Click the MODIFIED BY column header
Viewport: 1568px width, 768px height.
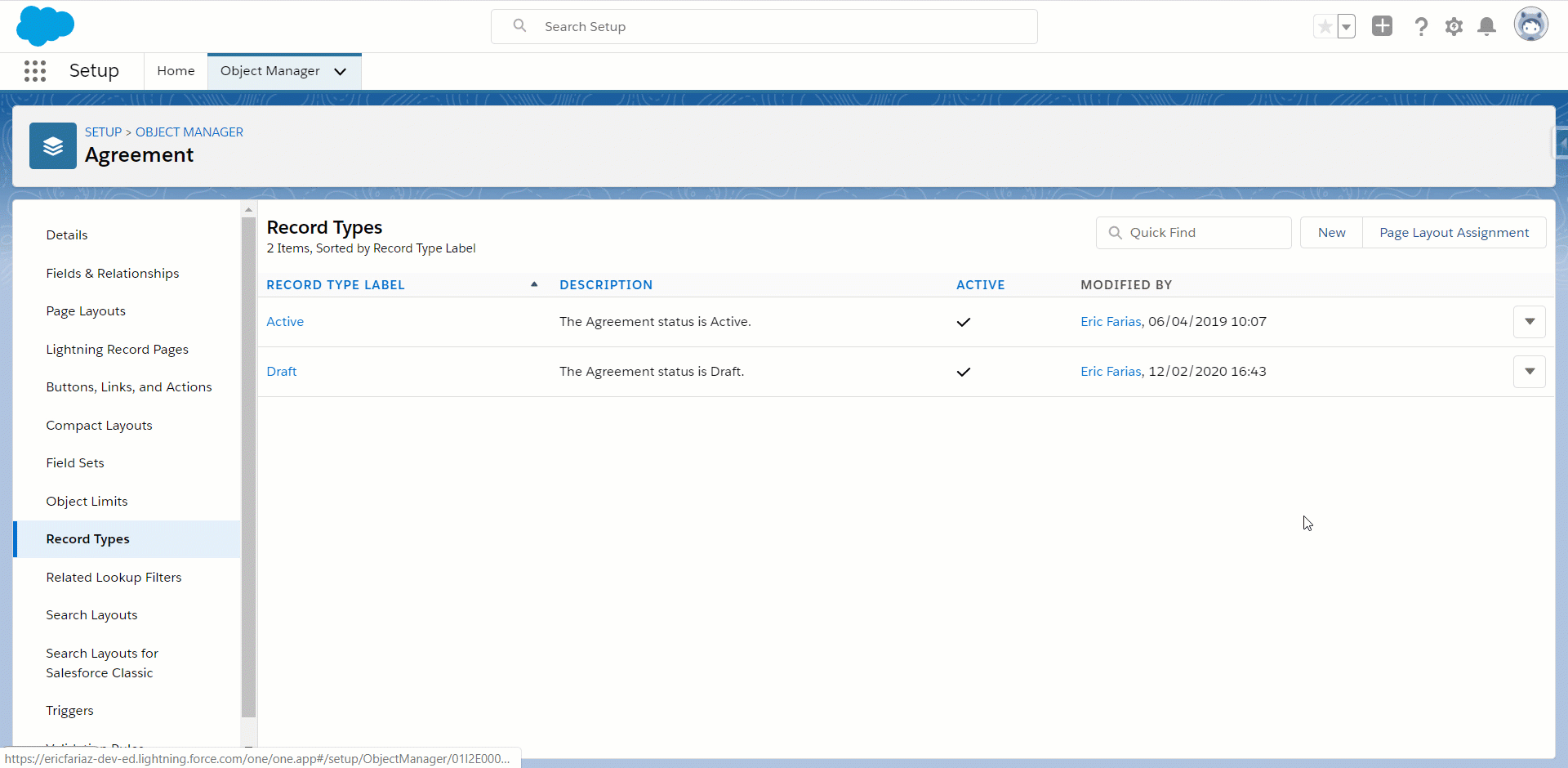click(1126, 285)
